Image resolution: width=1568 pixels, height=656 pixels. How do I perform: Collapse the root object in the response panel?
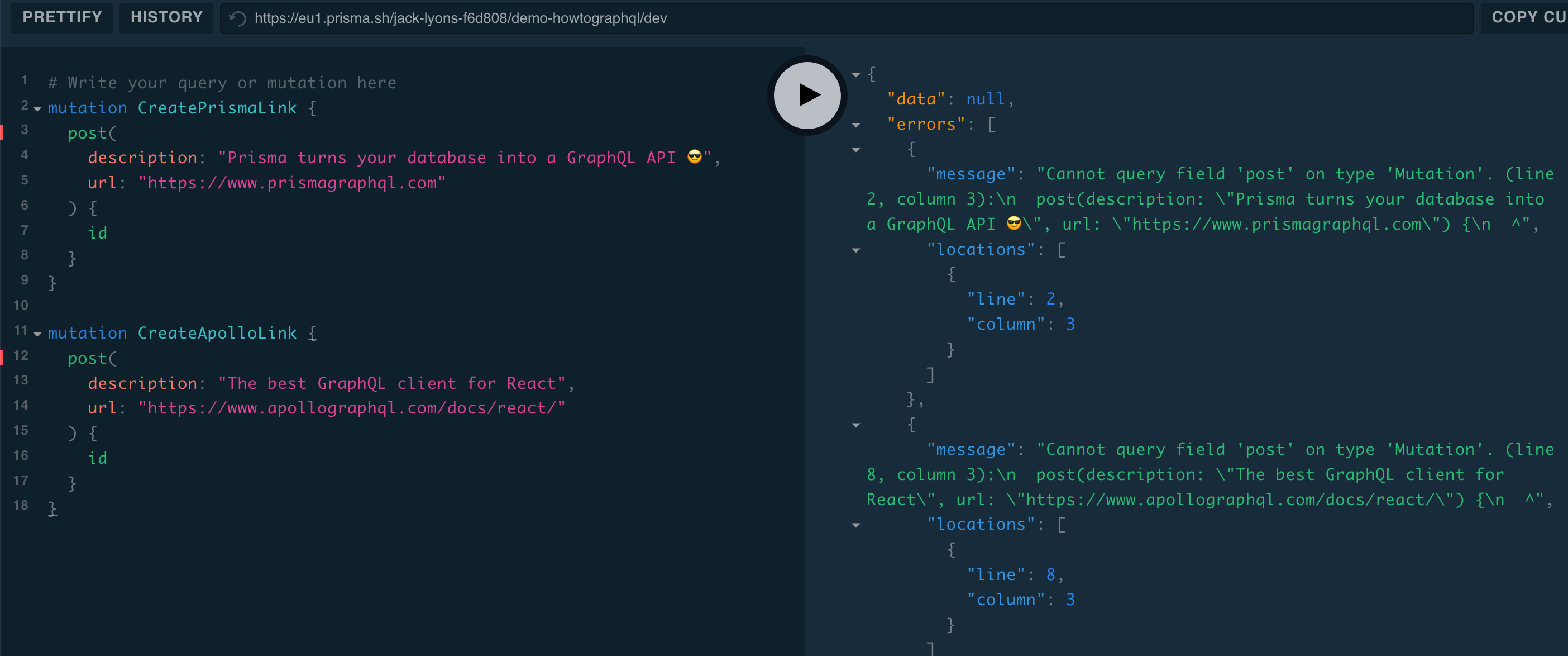point(856,74)
